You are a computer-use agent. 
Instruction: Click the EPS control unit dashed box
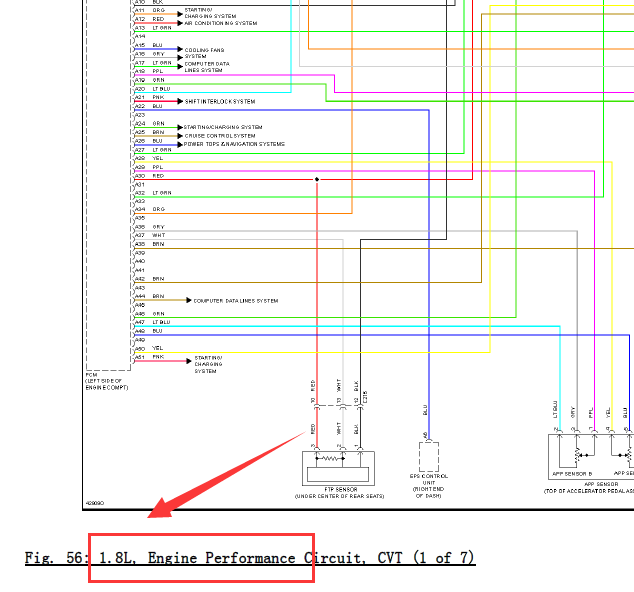coord(429,457)
